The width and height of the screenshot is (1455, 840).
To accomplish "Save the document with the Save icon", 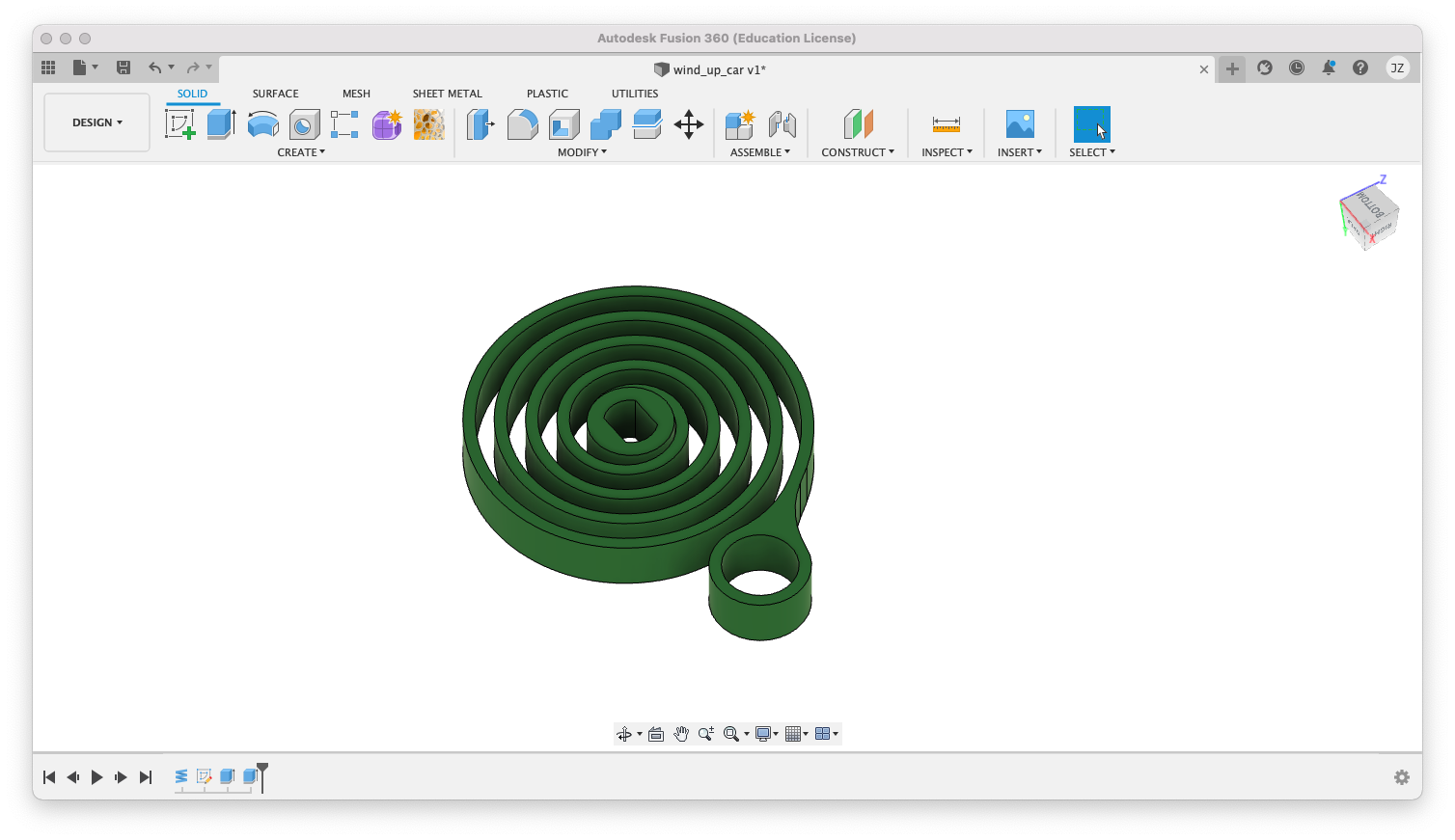I will click(x=124, y=68).
